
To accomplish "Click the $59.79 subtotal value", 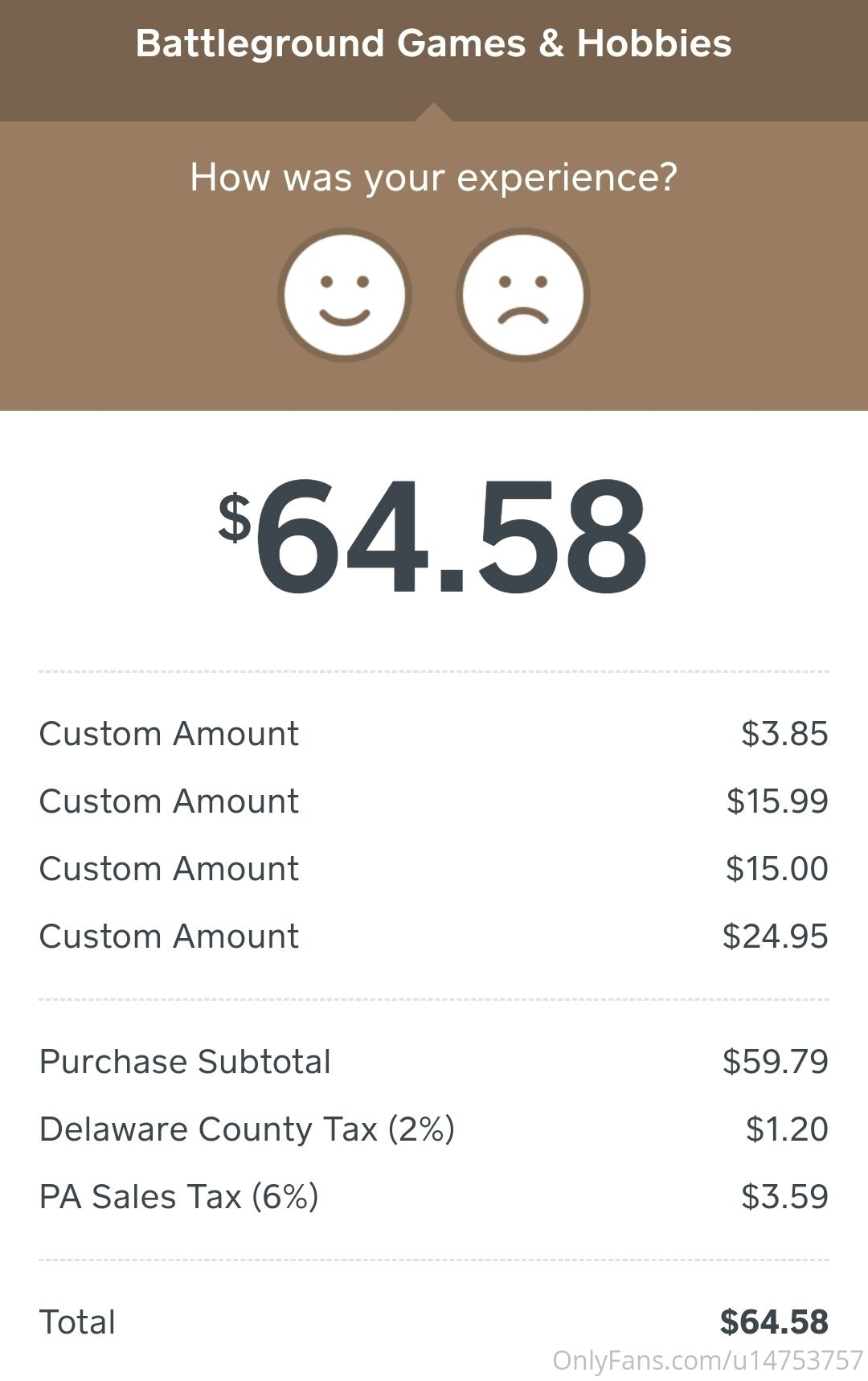I will (776, 1062).
